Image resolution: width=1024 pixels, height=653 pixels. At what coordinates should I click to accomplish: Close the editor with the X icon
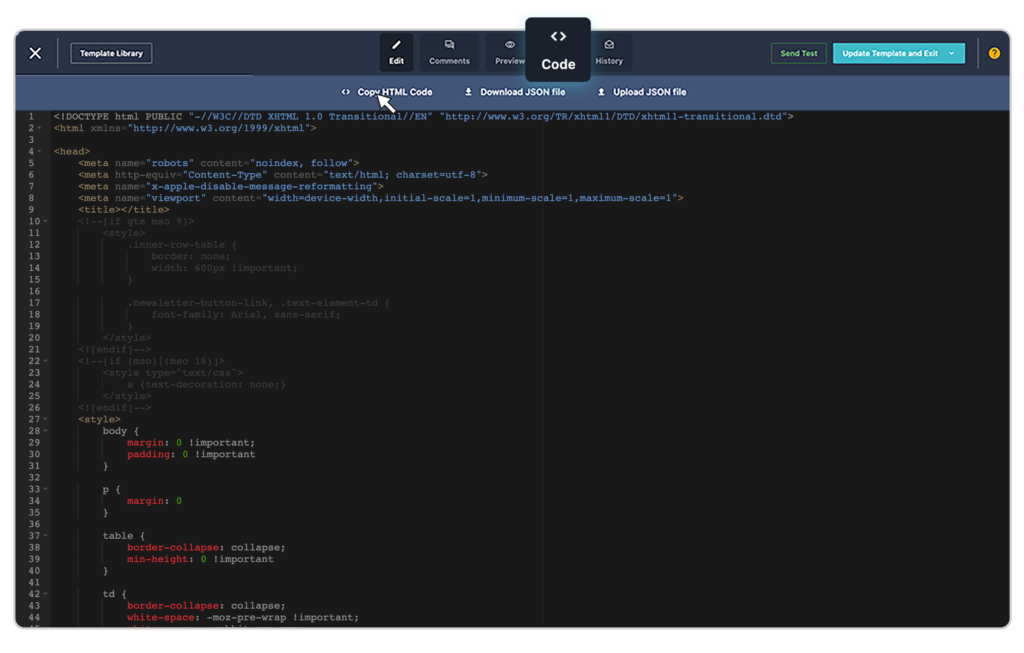35,53
